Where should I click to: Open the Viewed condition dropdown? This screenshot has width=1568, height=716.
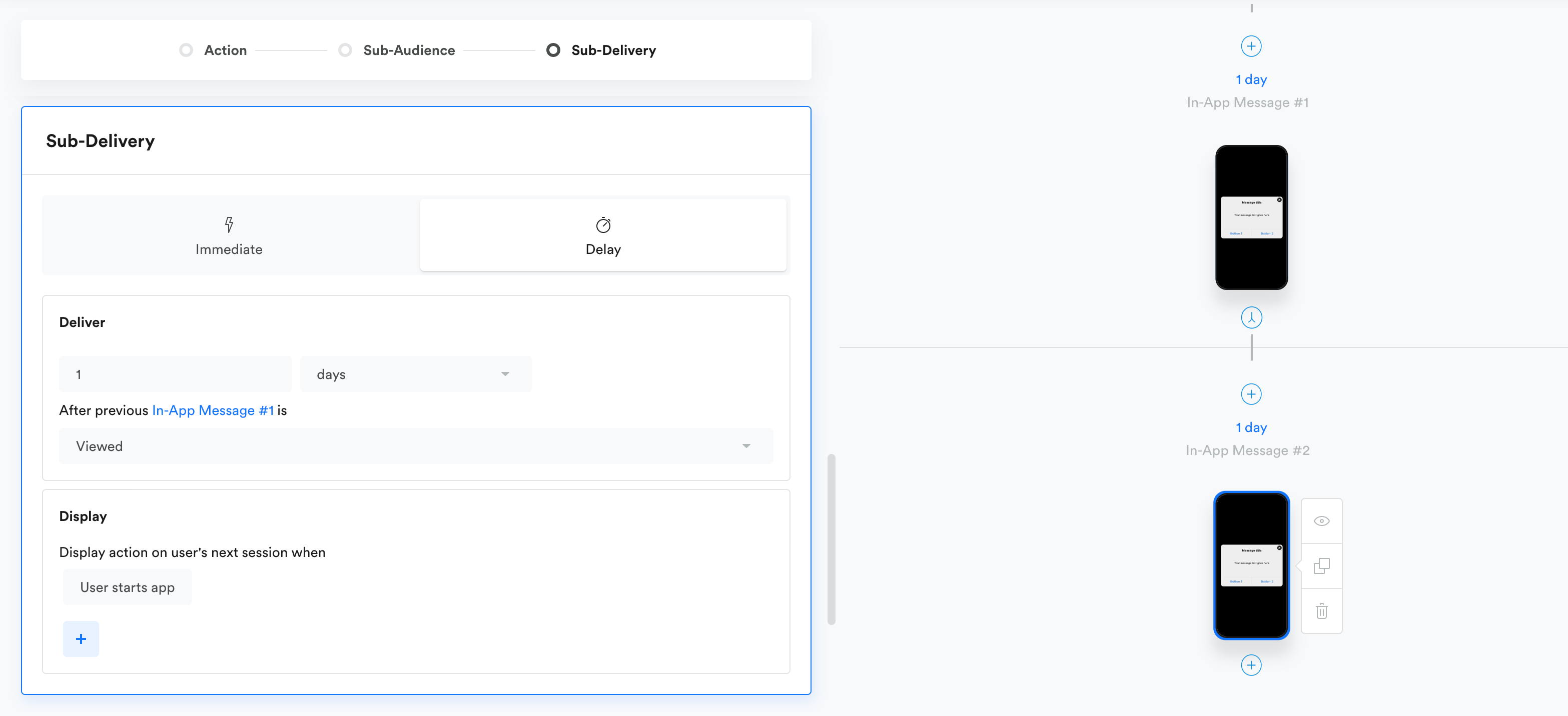(x=416, y=446)
